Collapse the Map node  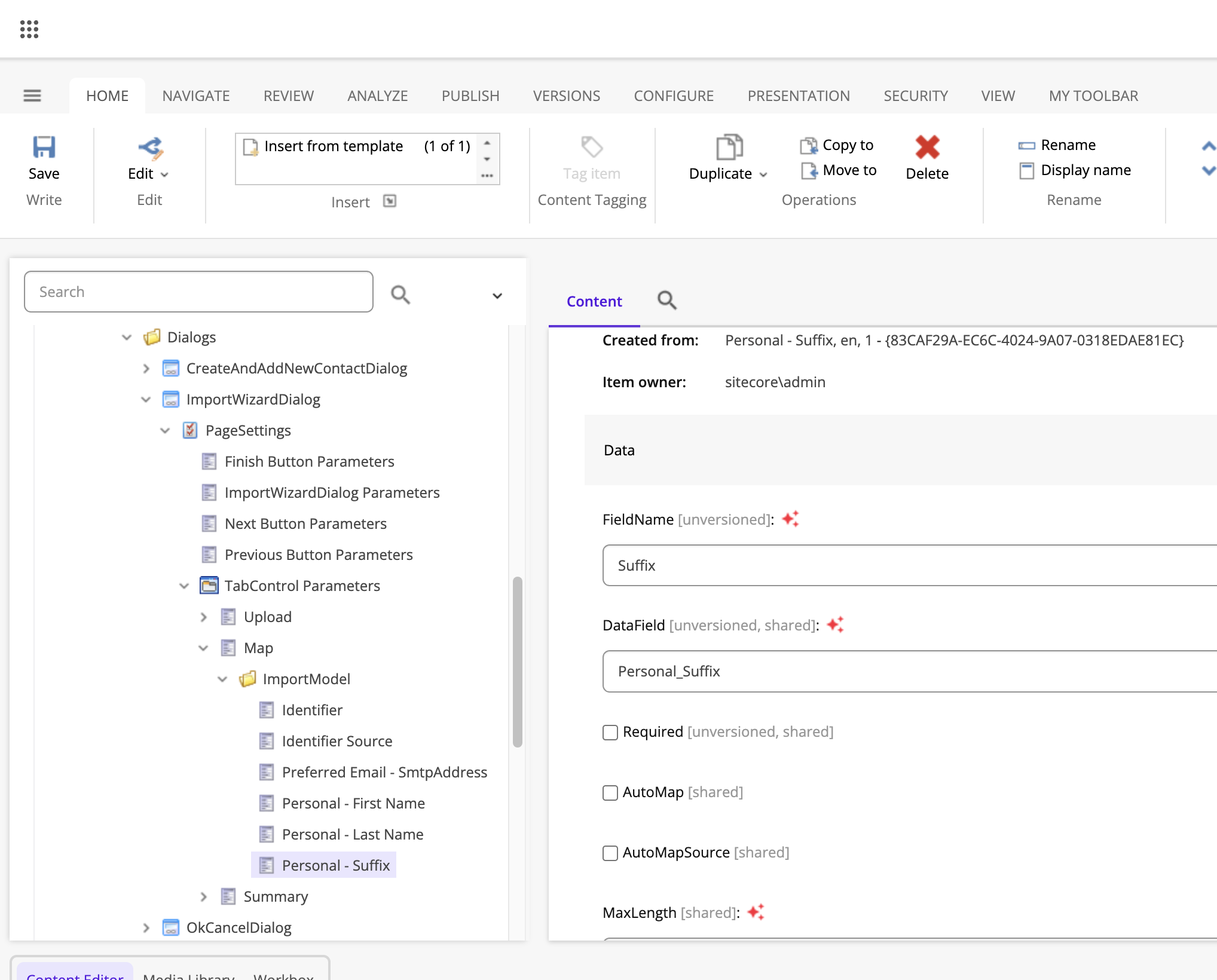203,648
